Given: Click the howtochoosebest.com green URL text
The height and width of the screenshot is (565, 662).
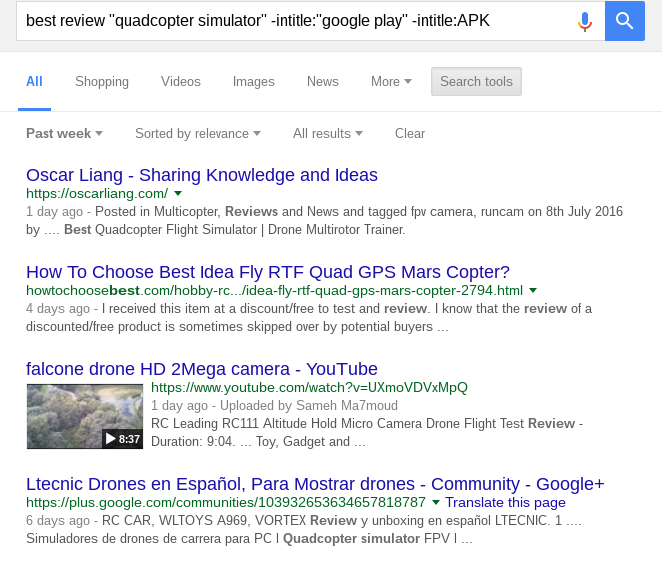Looking at the screenshot, I should coord(274,291).
